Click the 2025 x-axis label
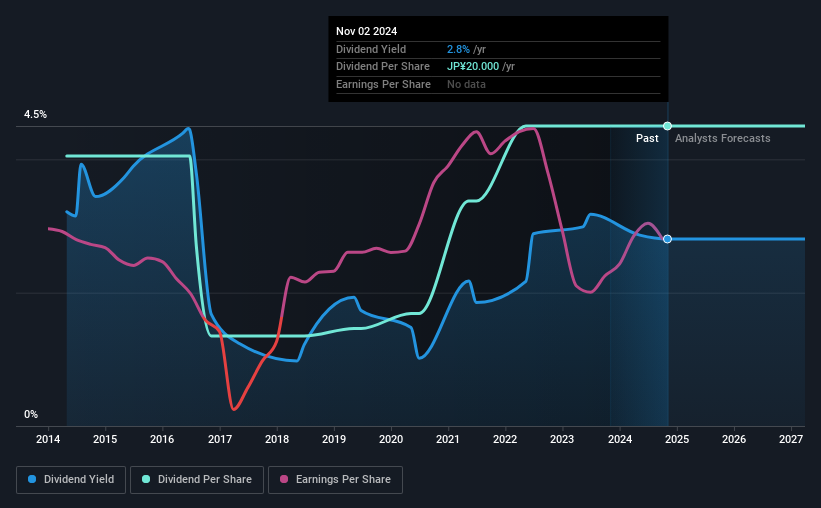The height and width of the screenshot is (508, 821). click(676, 439)
